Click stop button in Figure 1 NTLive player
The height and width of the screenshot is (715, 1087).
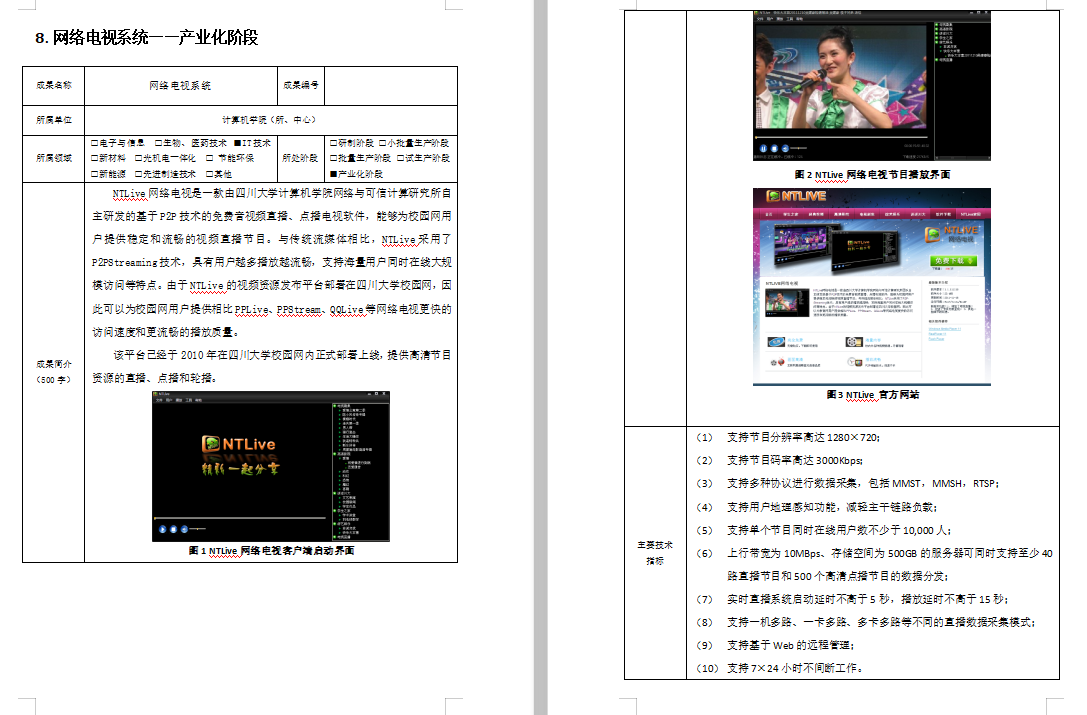(x=172, y=528)
